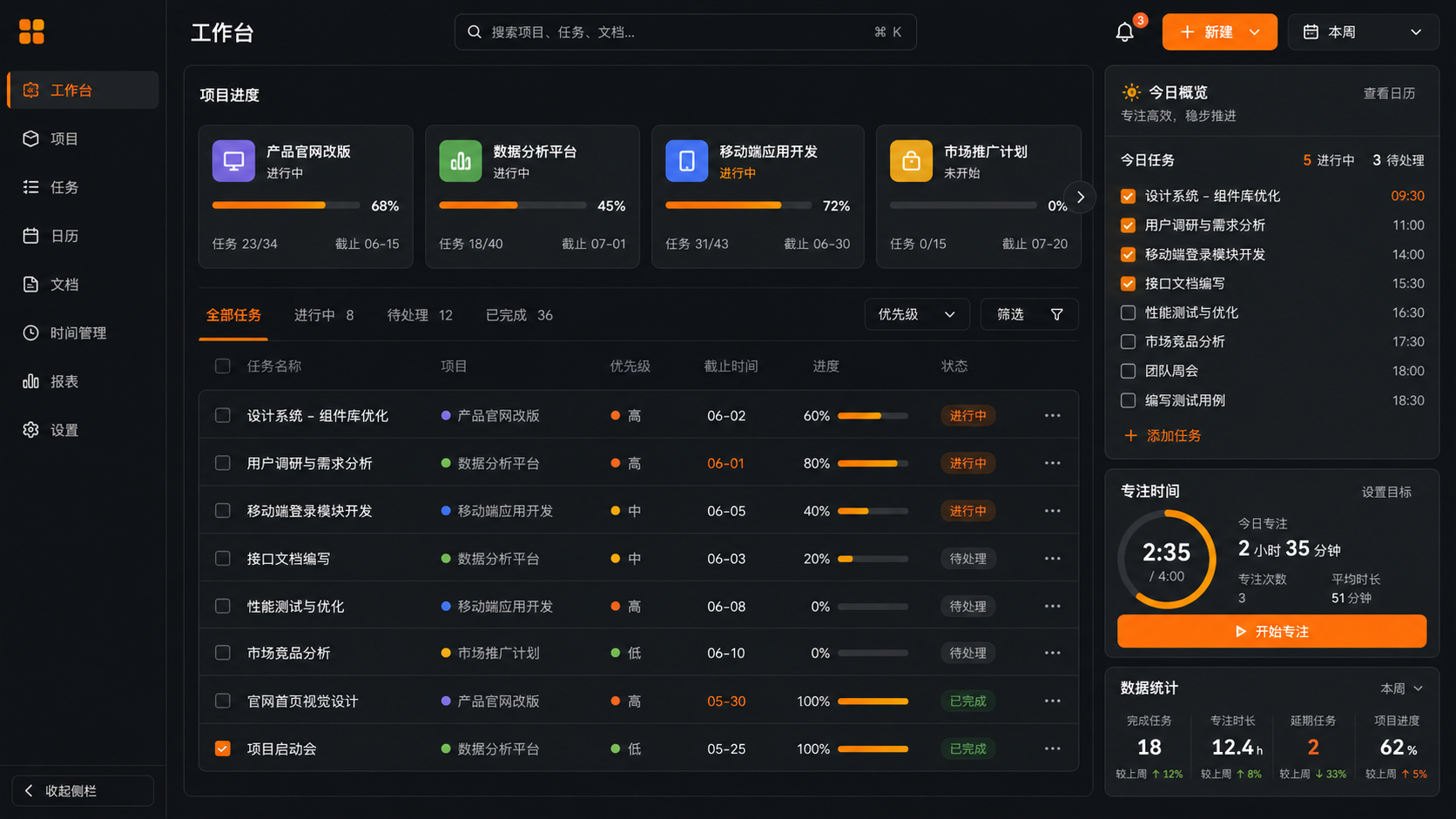
Task: Click 查看日历 link
Action: (1389, 93)
